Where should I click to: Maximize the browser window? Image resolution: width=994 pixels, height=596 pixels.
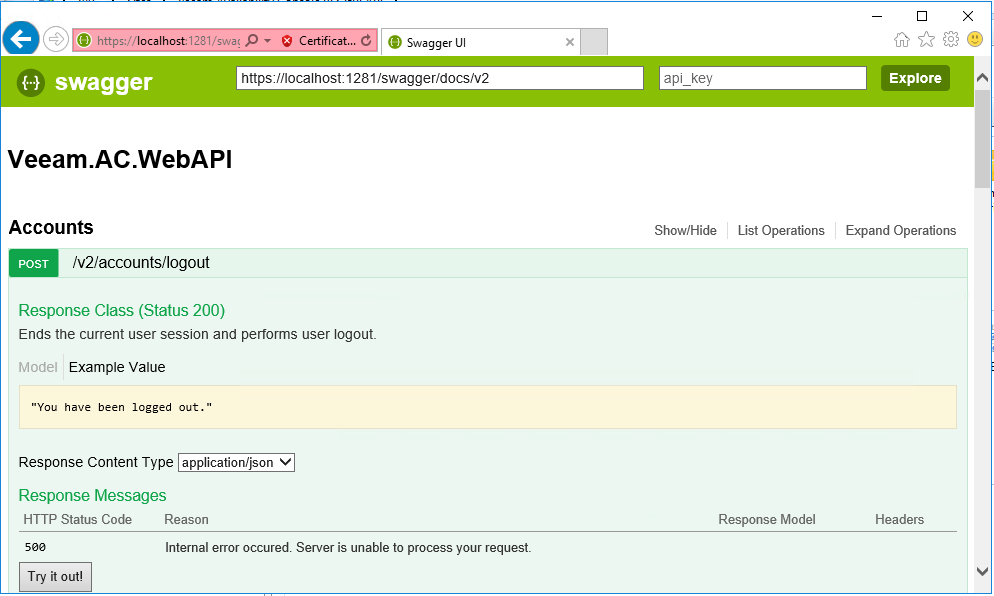pos(922,16)
